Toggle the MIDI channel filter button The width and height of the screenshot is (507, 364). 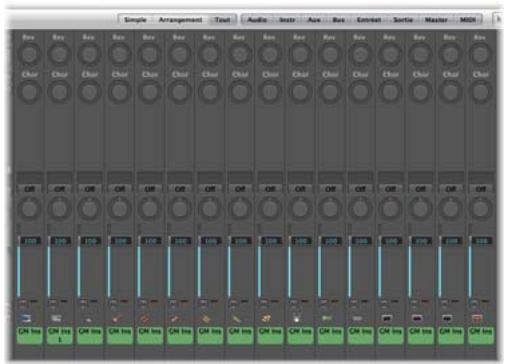pos(468,20)
